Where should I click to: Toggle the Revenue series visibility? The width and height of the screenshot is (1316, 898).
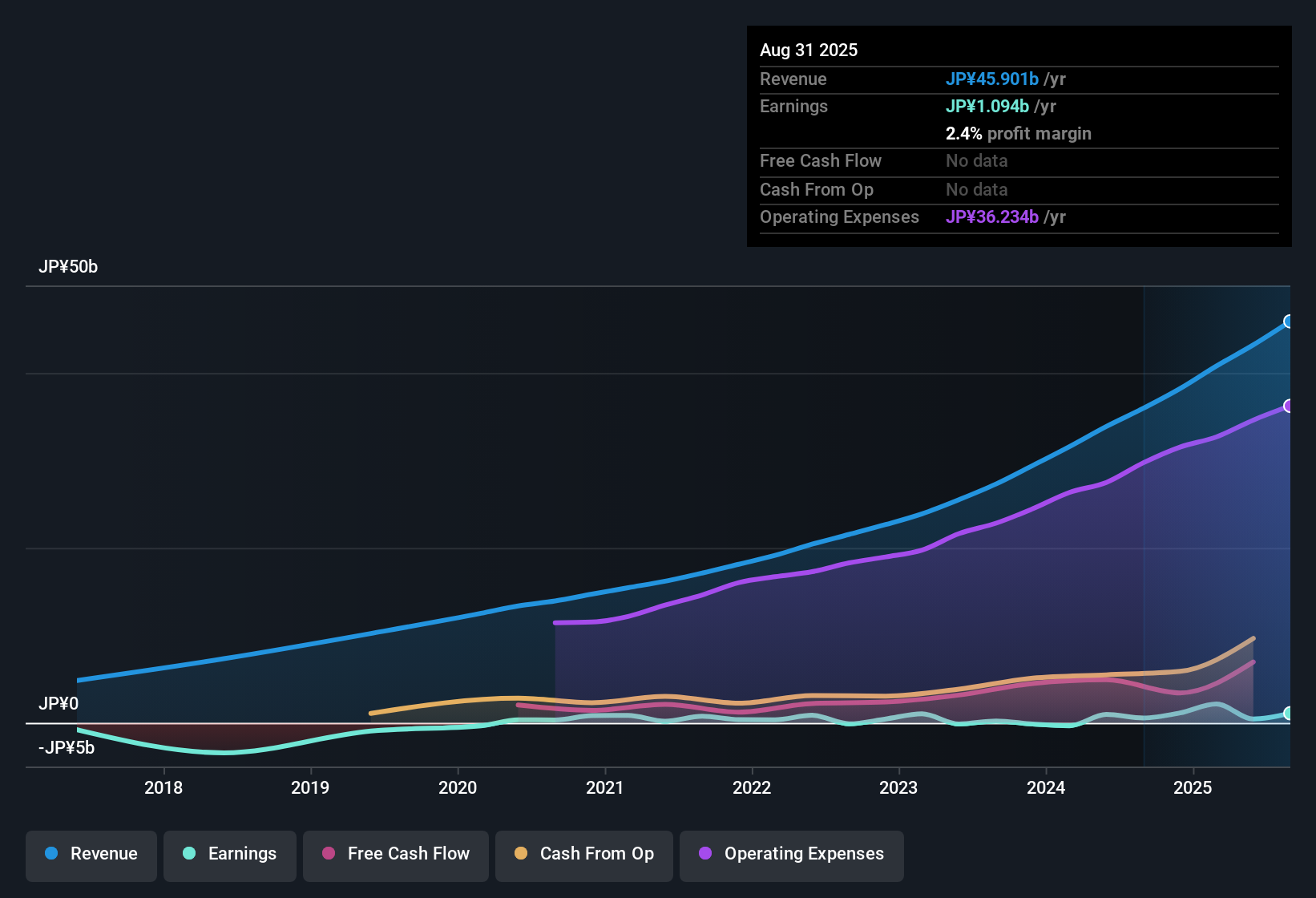(91, 854)
